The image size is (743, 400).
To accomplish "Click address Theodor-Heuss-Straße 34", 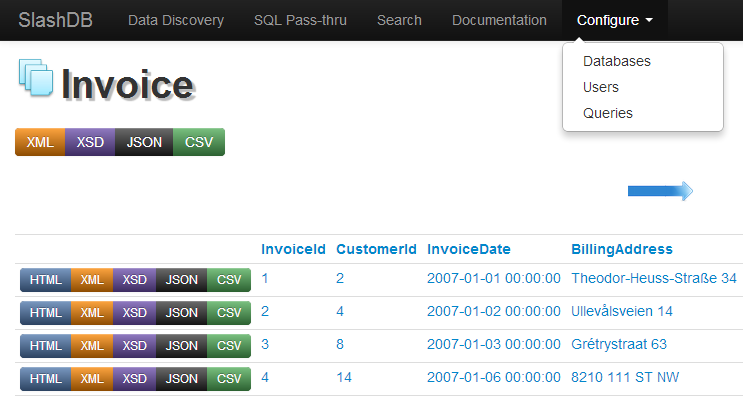I will tap(654, 278).
